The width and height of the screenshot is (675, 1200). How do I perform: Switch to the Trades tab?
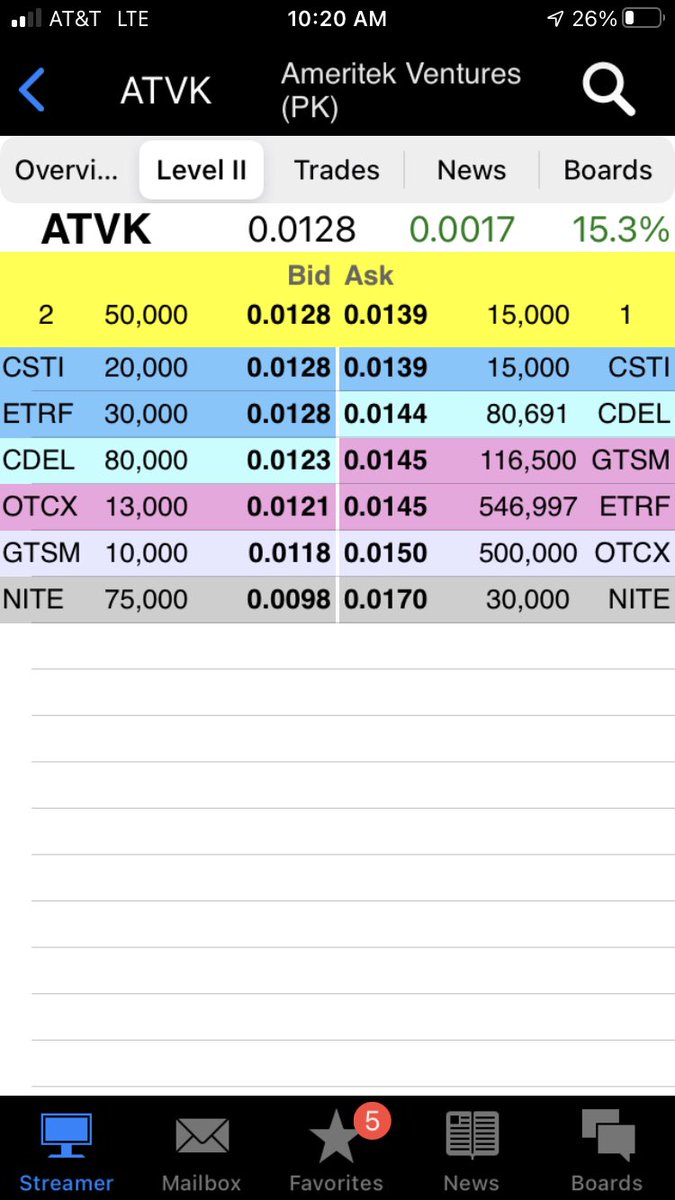337,170
